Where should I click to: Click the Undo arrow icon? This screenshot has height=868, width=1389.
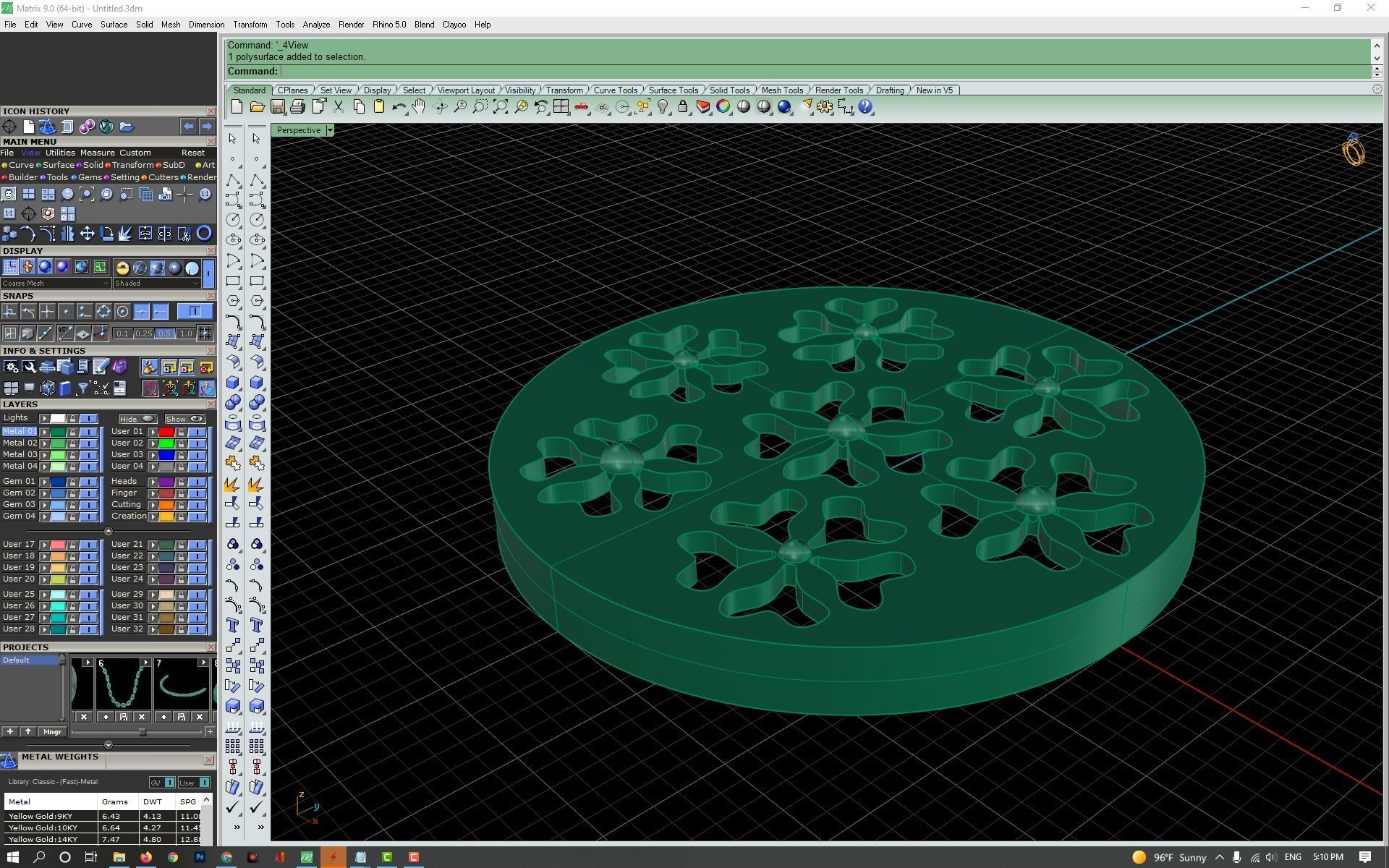click(x=399, y=107)
